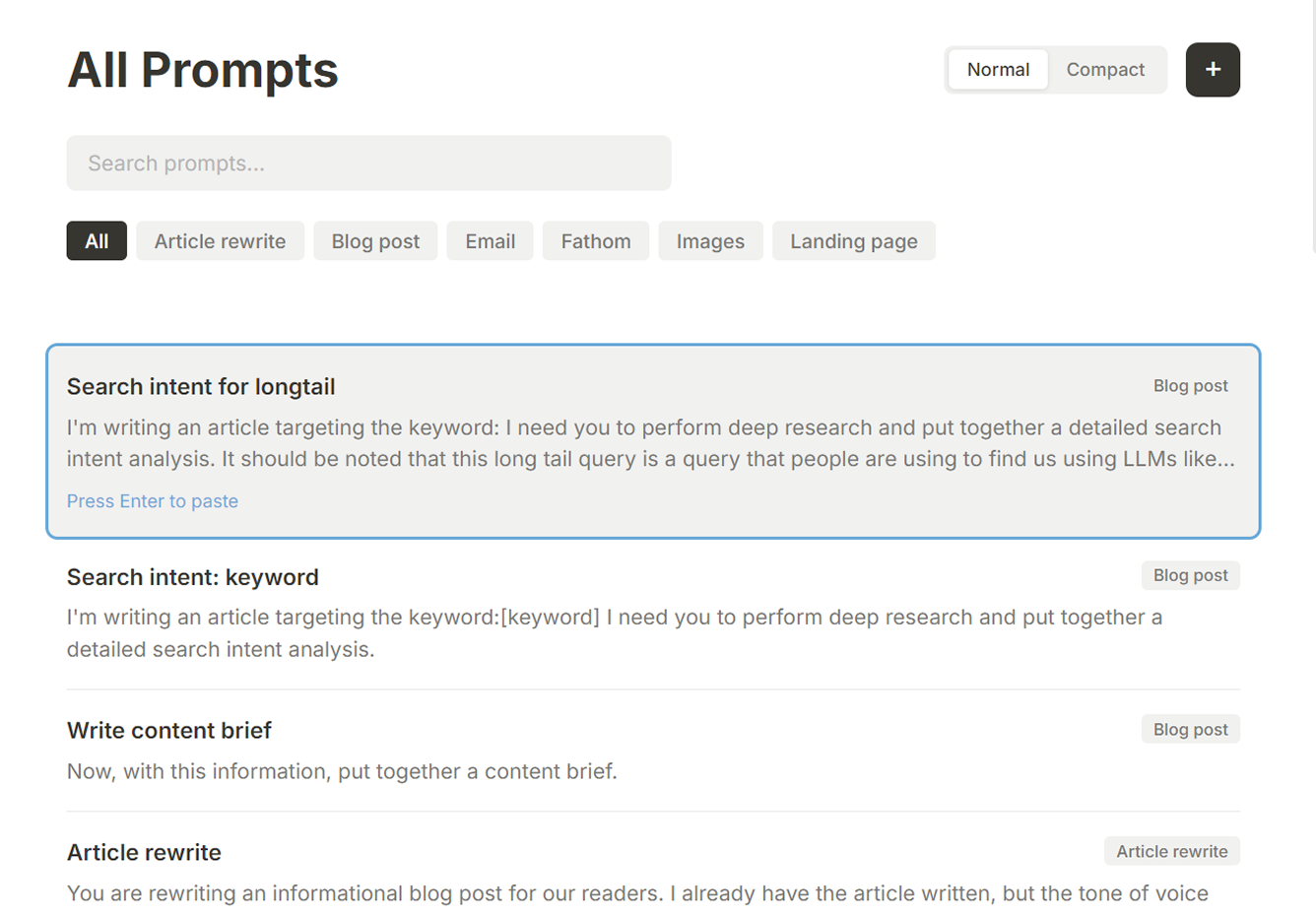Select the 'Search intent: keyword' prompt

pyautogui.click(x=192, y=577)
